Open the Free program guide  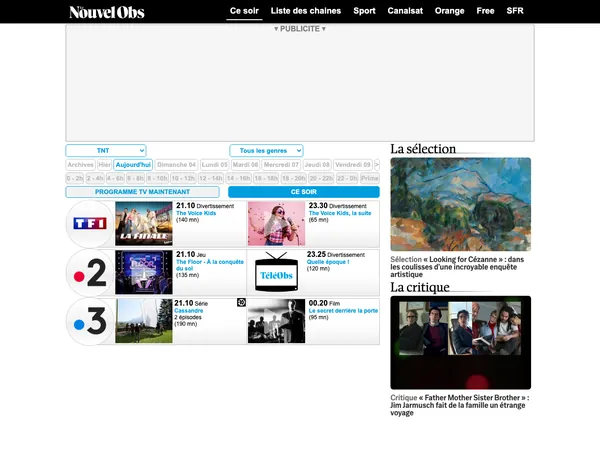coord(486,11)
